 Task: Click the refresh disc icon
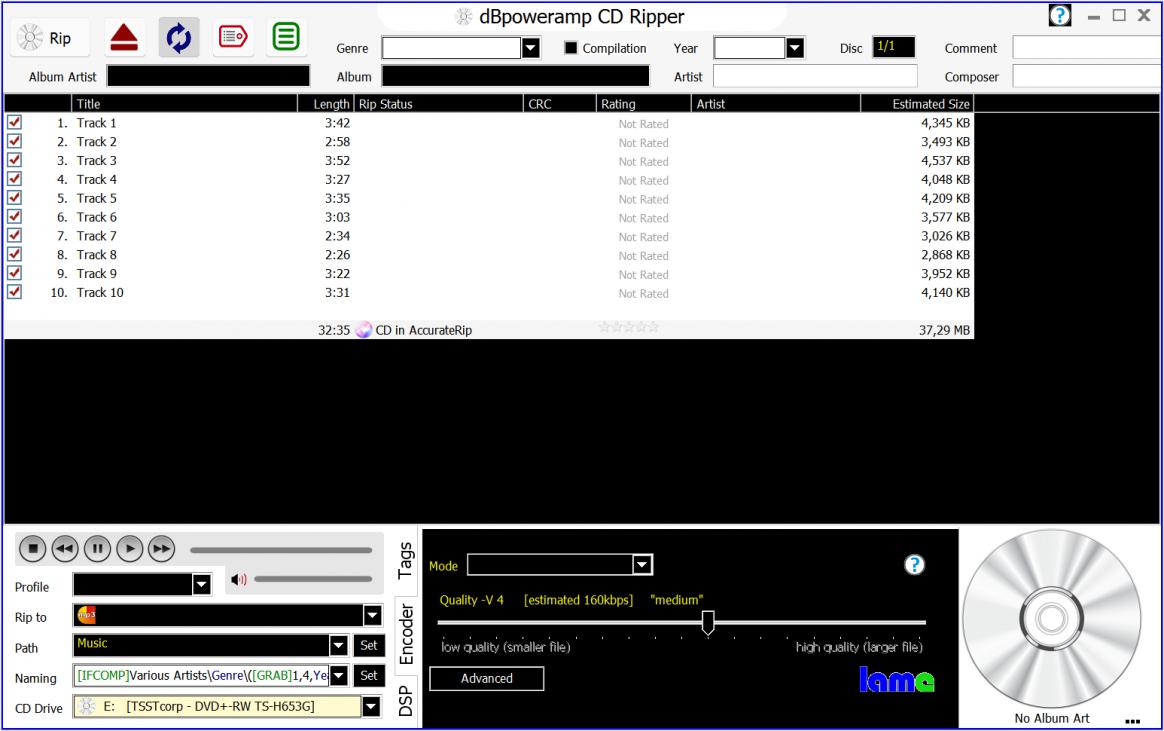point(178,38)
